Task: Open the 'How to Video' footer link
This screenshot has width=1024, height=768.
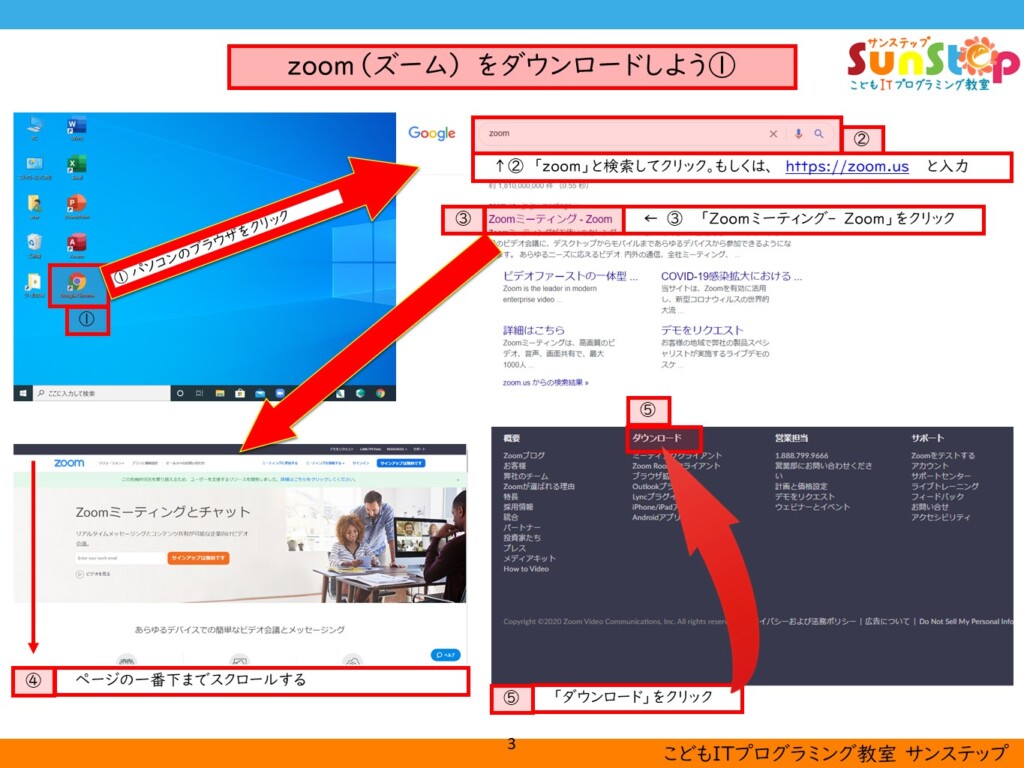Action: click(526, 569)
